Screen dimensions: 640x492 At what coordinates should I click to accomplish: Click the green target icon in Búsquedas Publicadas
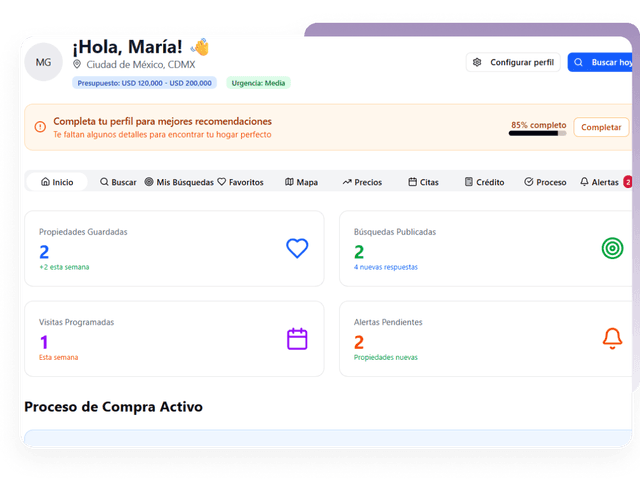tap(612, 248)
